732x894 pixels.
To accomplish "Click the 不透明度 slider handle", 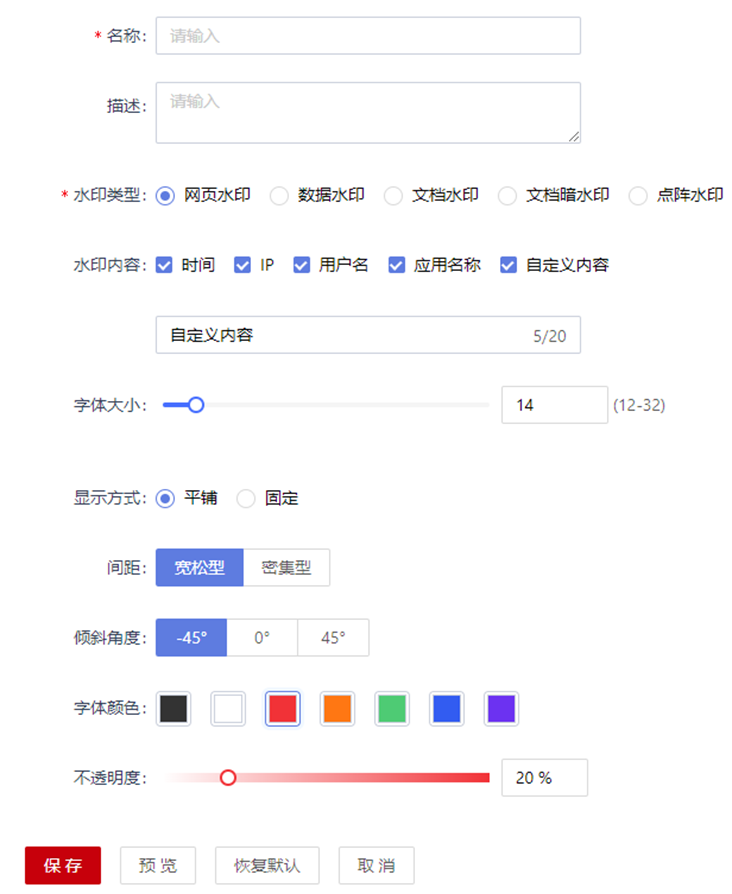I will point(228,778).
